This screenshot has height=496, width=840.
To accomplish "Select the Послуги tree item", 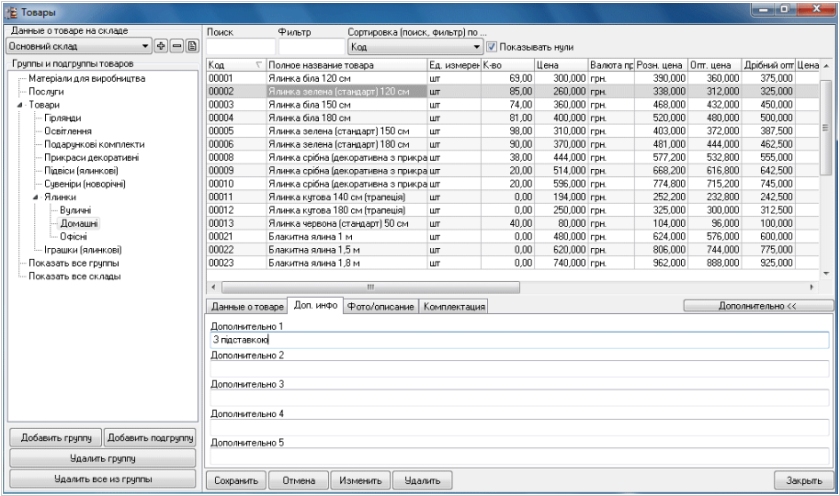I will point(46,92).
